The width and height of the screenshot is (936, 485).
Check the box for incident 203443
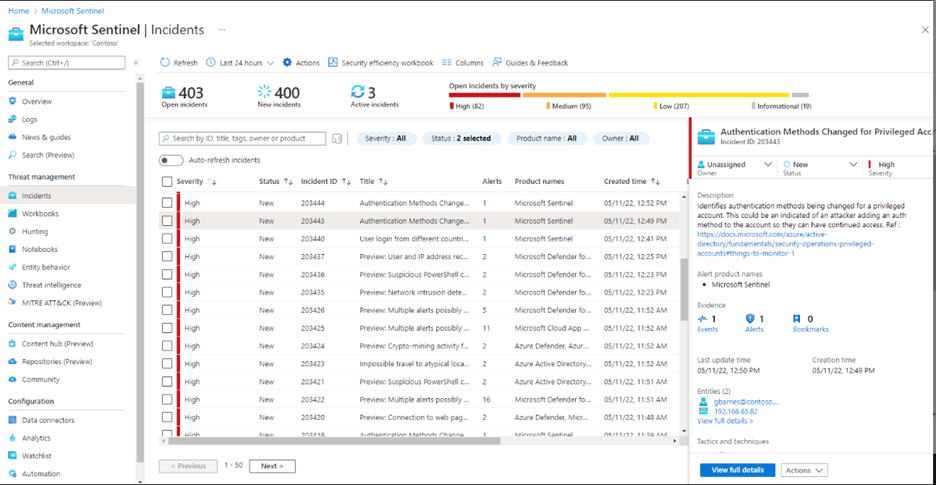[167, 221]
